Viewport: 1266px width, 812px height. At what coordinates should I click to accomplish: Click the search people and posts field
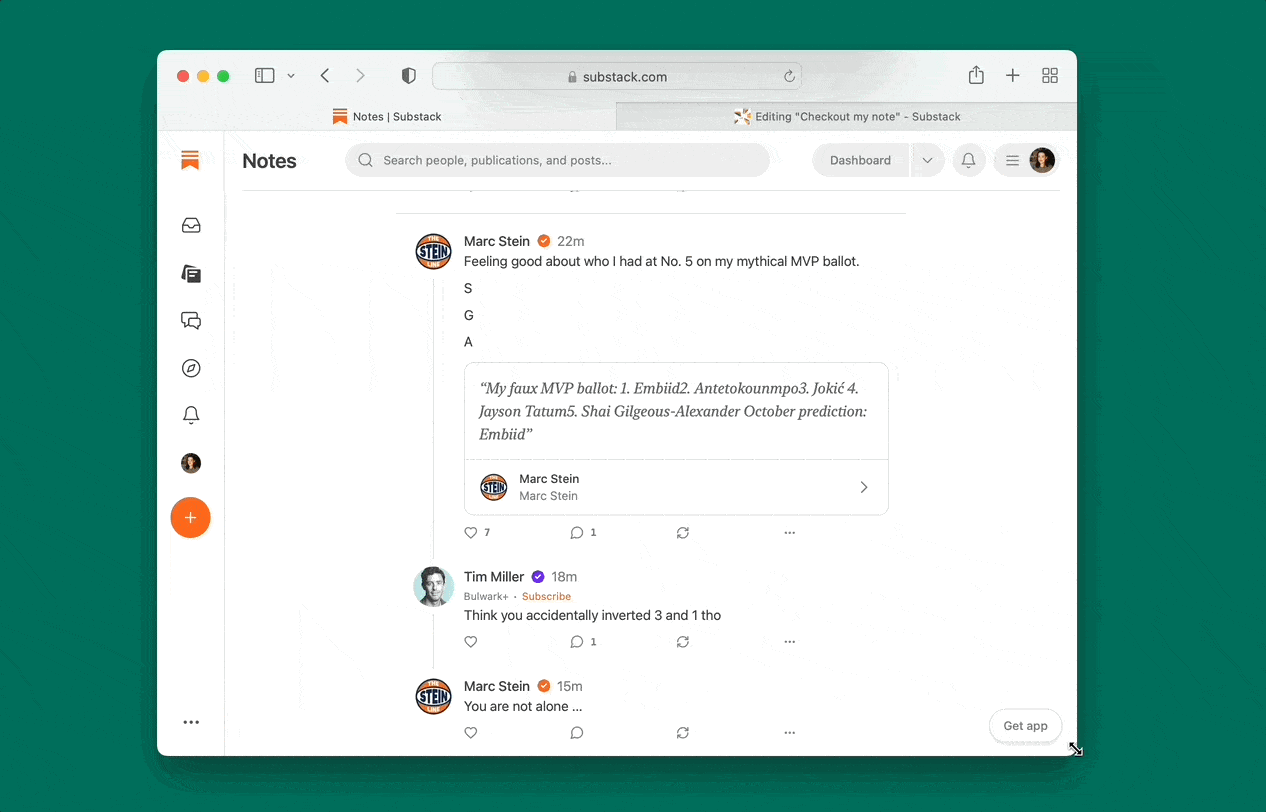[557, 160]
